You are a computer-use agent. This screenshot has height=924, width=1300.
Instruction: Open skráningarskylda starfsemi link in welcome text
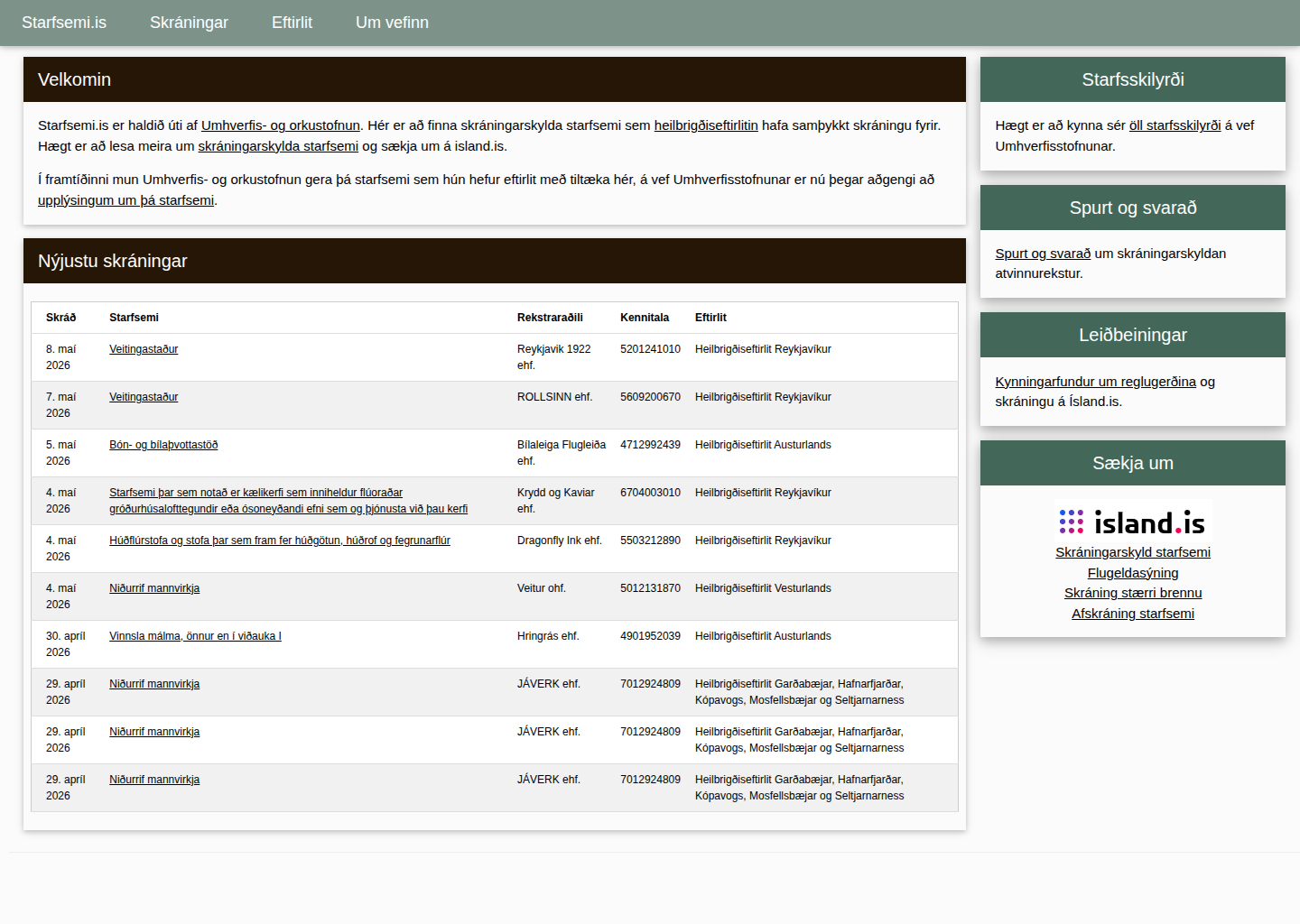tap(278, 146)
